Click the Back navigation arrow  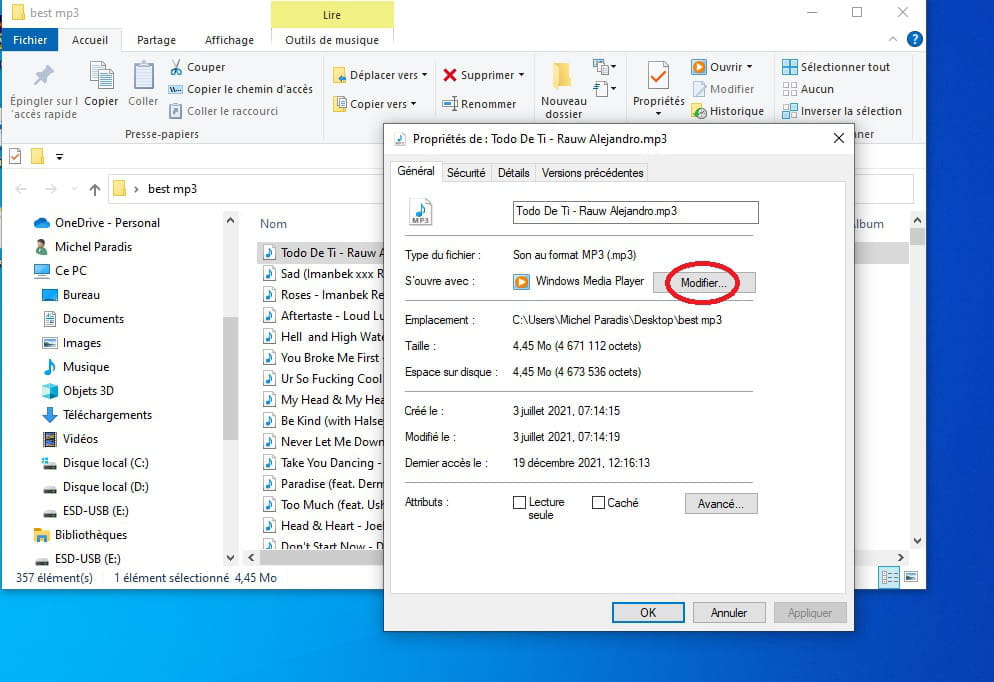pos(21,189)
